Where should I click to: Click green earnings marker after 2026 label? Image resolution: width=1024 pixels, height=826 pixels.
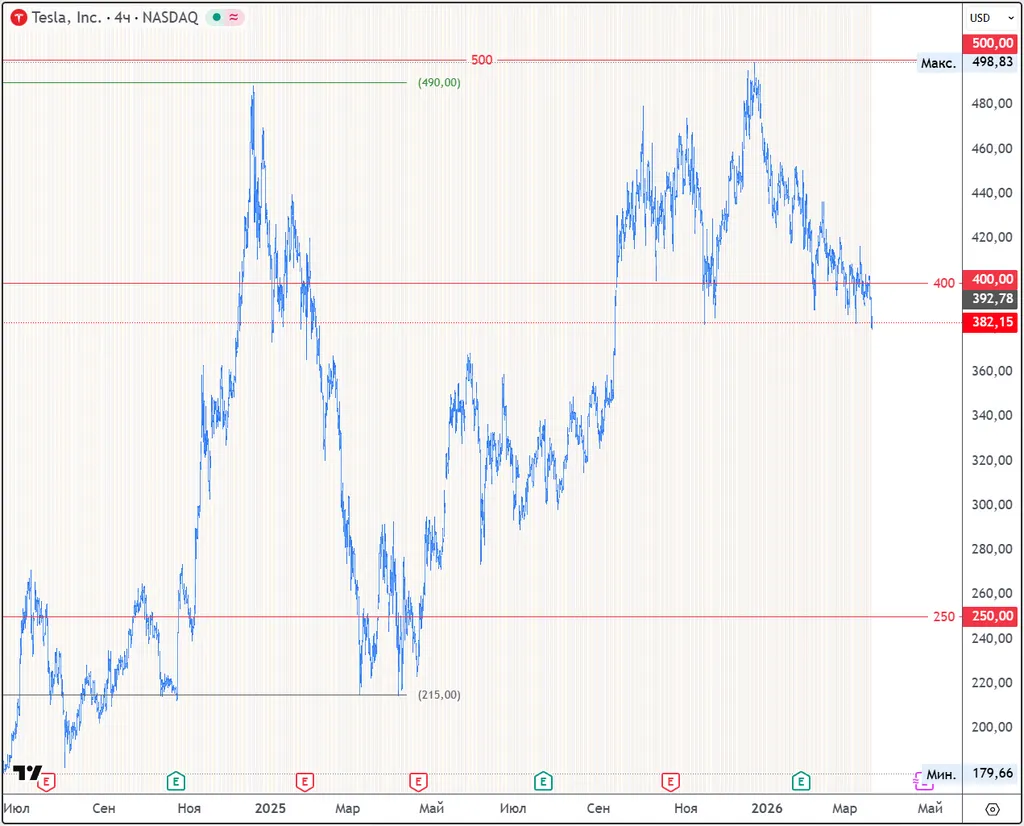[x=801, y=780]
